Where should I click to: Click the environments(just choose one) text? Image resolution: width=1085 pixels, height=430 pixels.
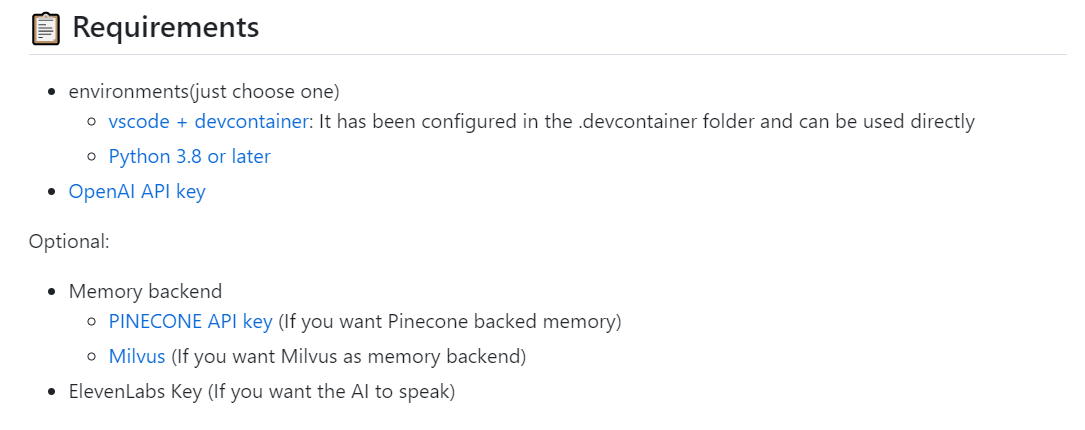(x=204, y=92)
